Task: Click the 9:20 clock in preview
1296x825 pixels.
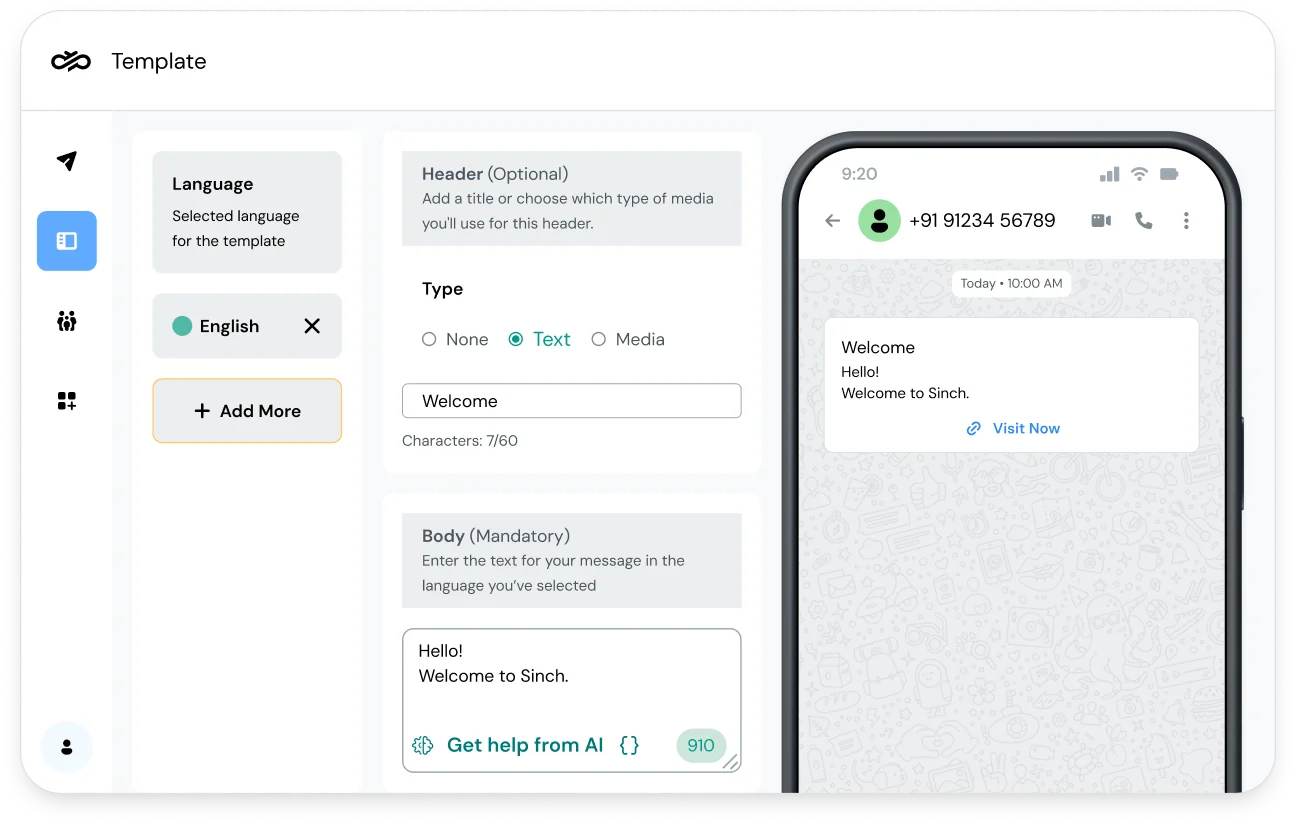Action: [x=859, y=174]
